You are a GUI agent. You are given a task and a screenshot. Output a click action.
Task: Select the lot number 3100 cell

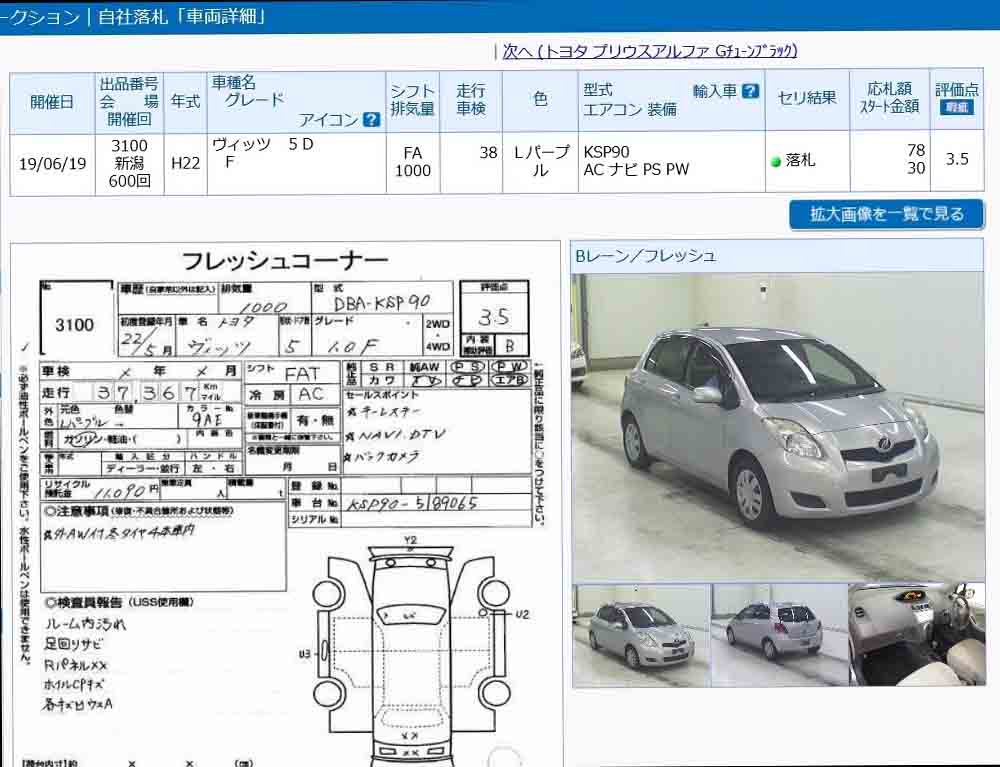point(129,163)
